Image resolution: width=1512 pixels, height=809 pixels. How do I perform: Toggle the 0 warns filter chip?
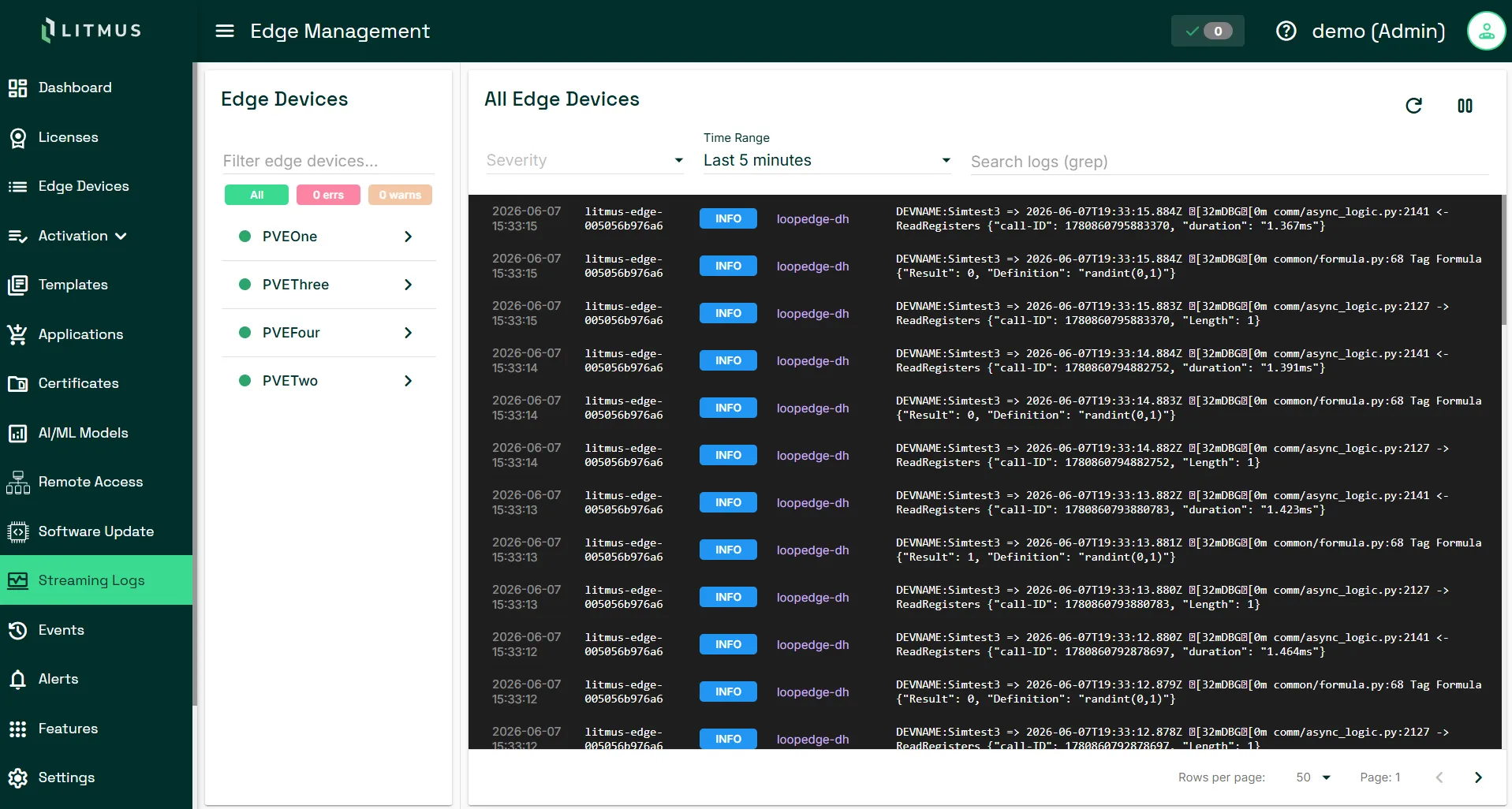coord(400,195)
